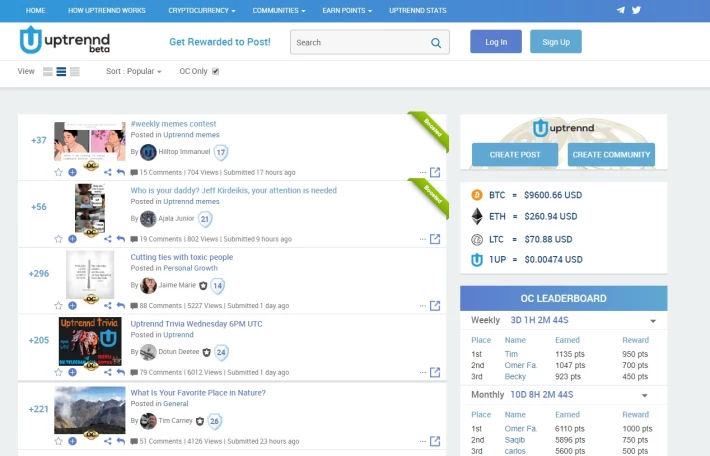The height and width of the screenshot is (456, 710).
Task: Expand the Earn Points menu
Action: pos(347,10)
